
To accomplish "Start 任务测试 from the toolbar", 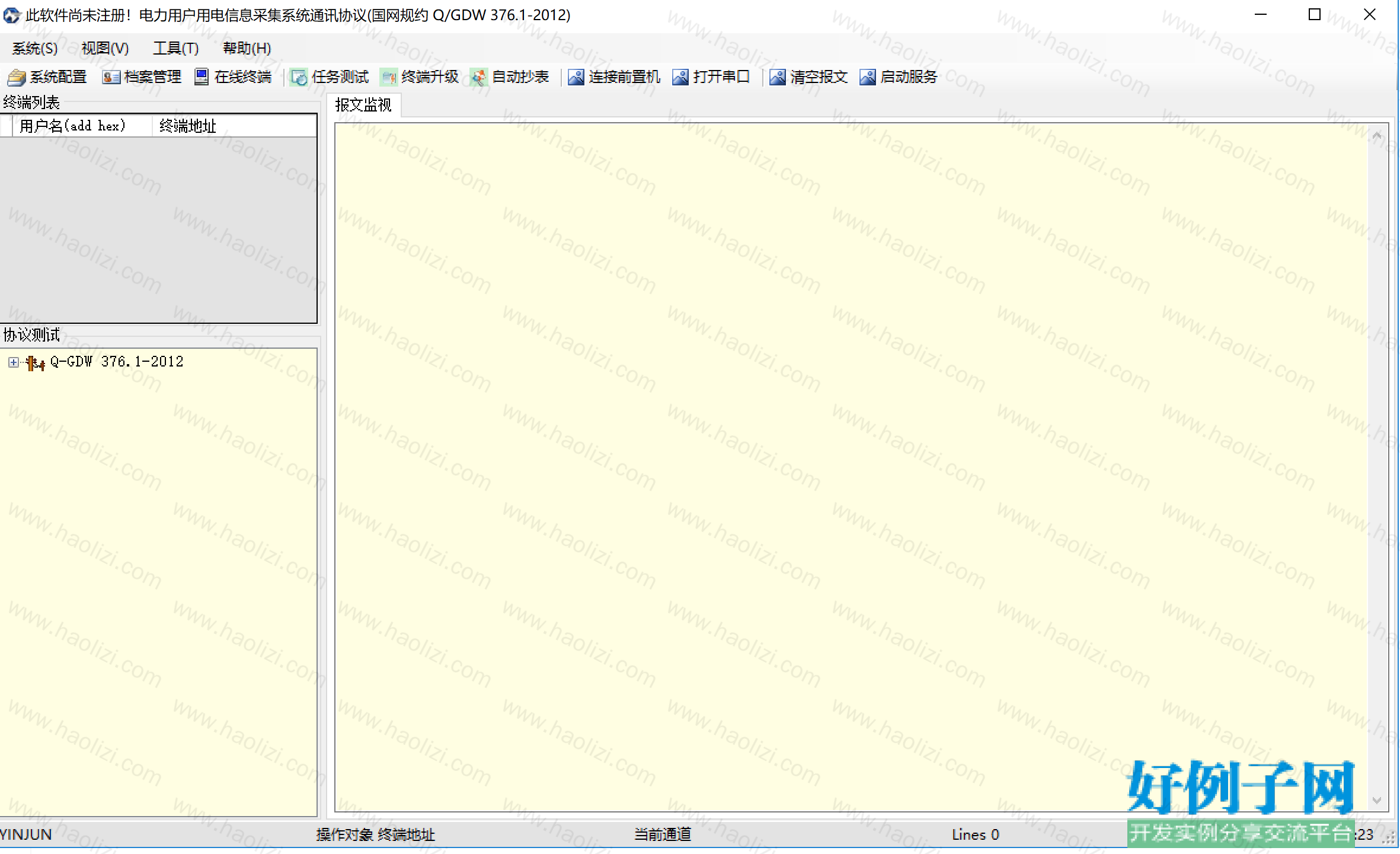I will point(340,77).
